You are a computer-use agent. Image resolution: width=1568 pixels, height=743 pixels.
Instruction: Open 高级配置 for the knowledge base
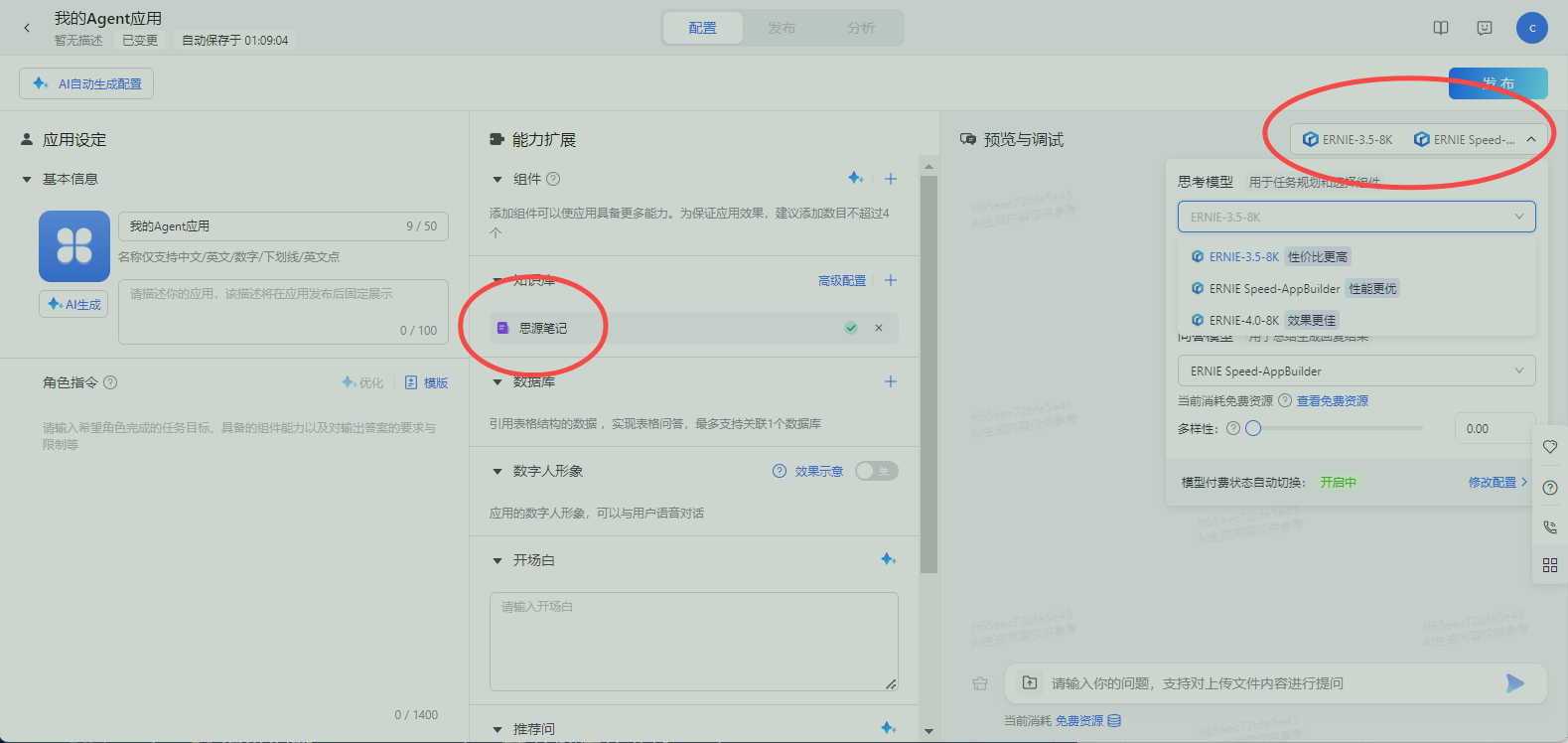(x=842, y=281)
